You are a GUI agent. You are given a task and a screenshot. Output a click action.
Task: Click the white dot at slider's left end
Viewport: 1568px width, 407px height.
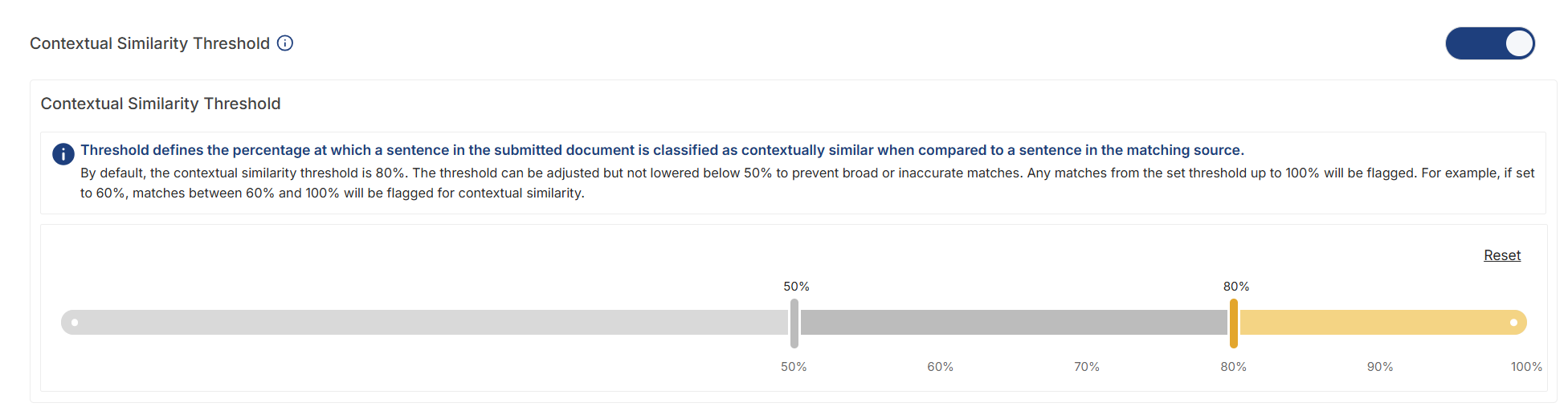[75, 323]
